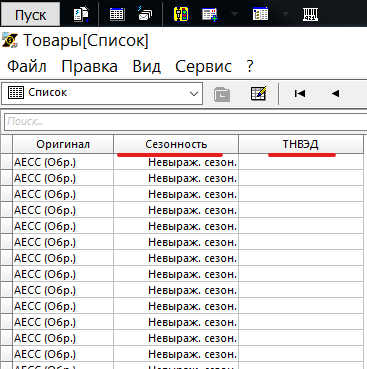Click the documents icon next to Пуск
The width and height of the screenshot is (367, 369).
point(81,14)
